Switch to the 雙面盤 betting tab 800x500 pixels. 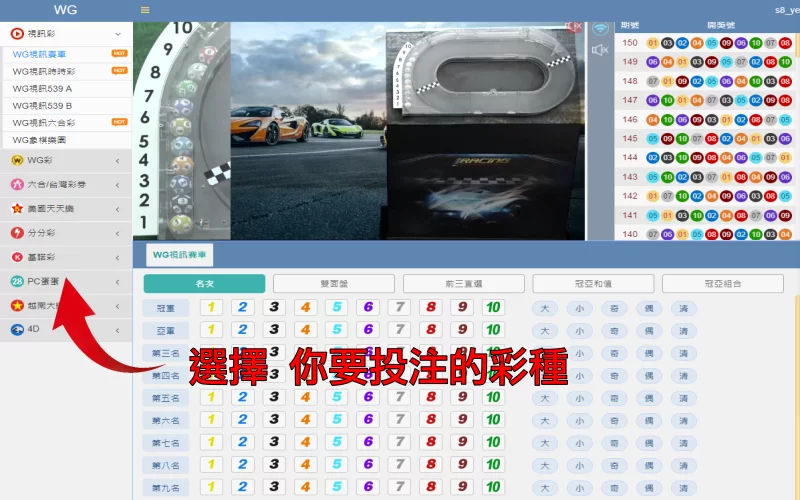(x=334, y=284)
